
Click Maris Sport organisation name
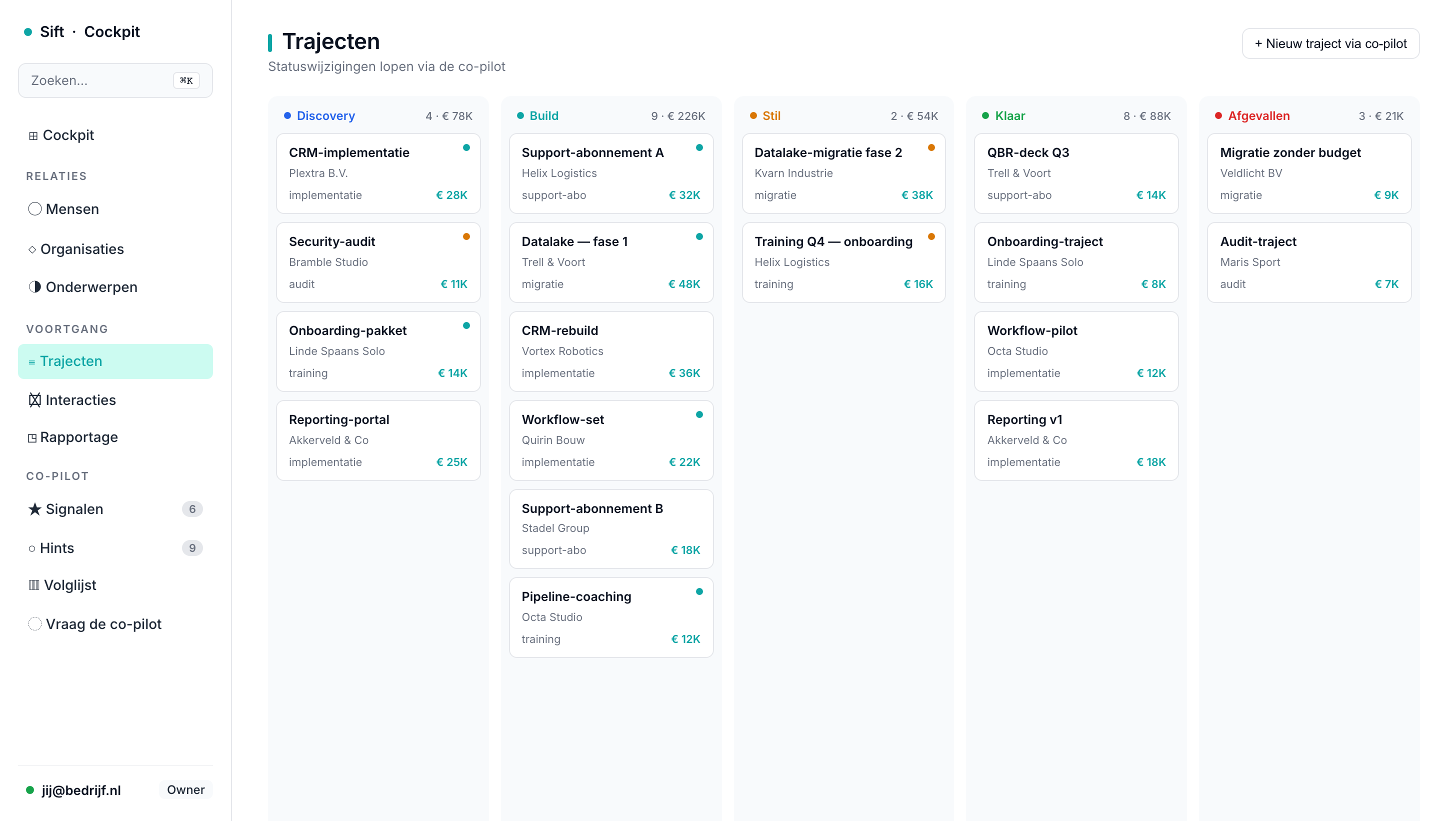point(1250,262)
